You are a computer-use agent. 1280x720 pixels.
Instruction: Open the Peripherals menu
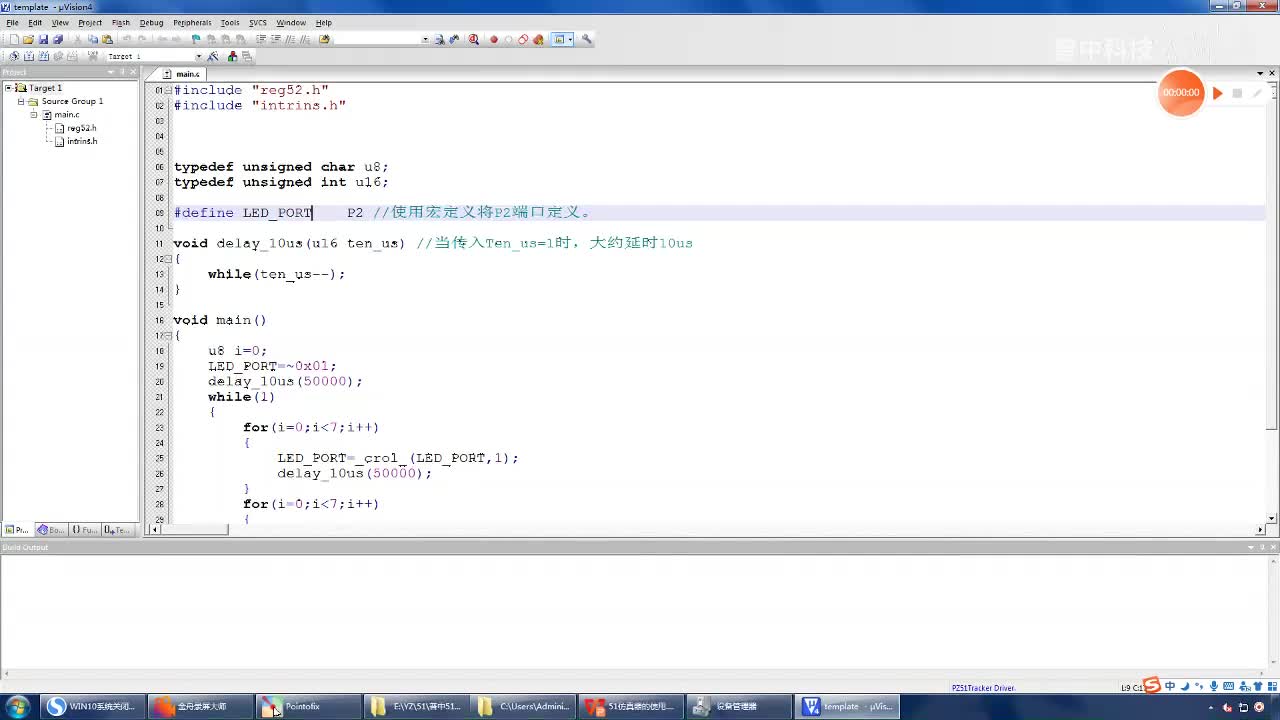[x=192, y=22]
